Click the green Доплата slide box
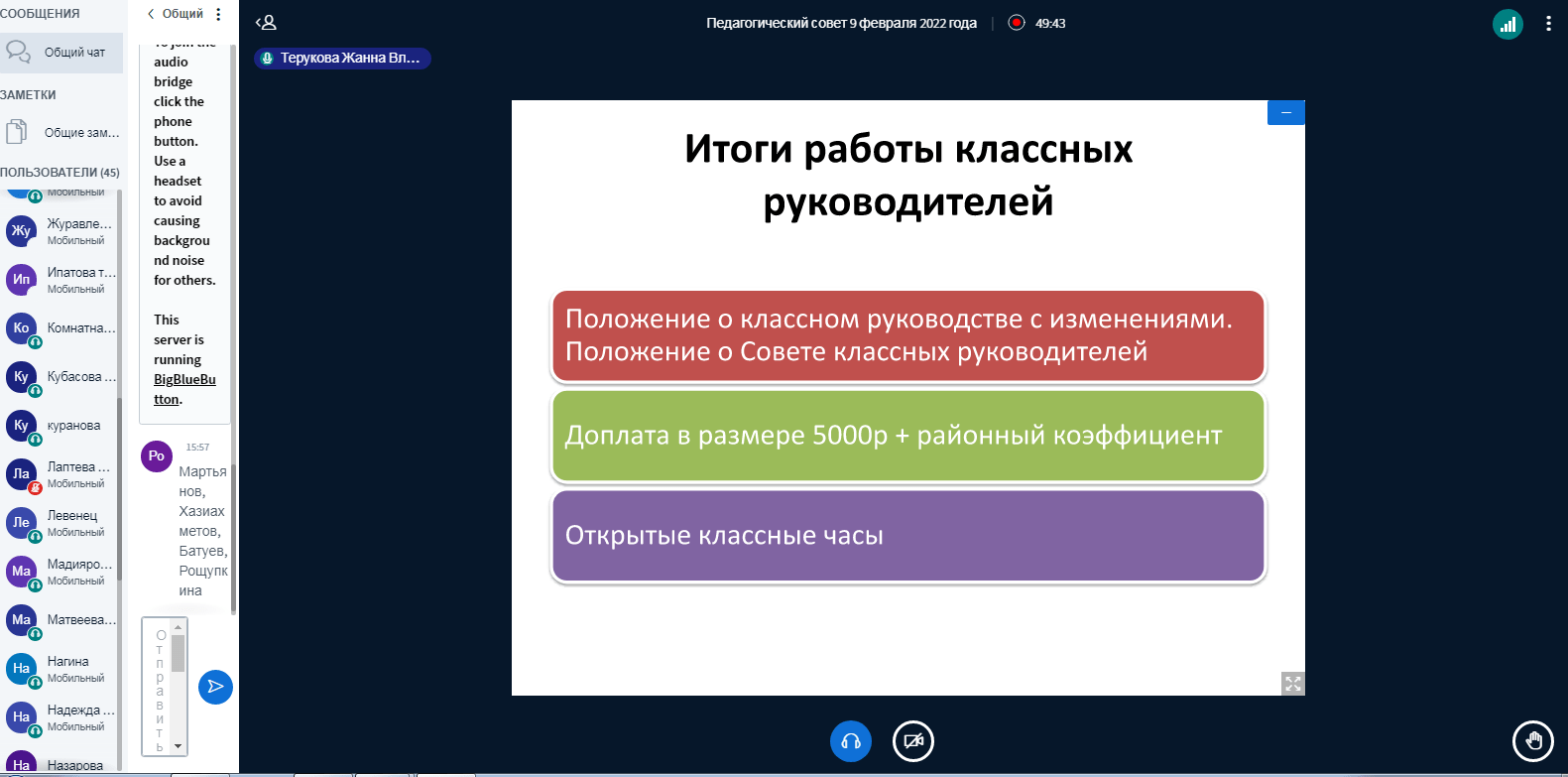This screenshot has width=1568, height=777. [908, 436]
